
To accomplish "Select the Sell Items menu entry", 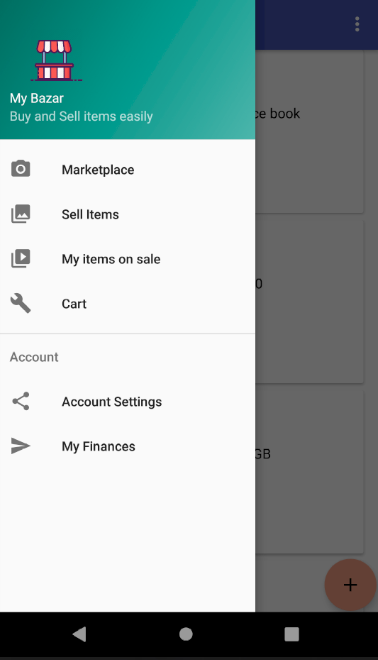I will pos(128,214).
